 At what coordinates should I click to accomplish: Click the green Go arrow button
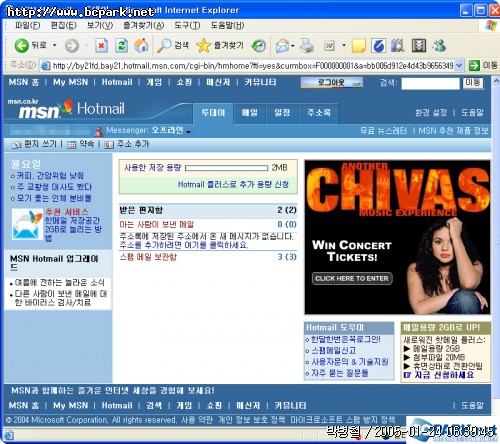(x=474, y=65)
